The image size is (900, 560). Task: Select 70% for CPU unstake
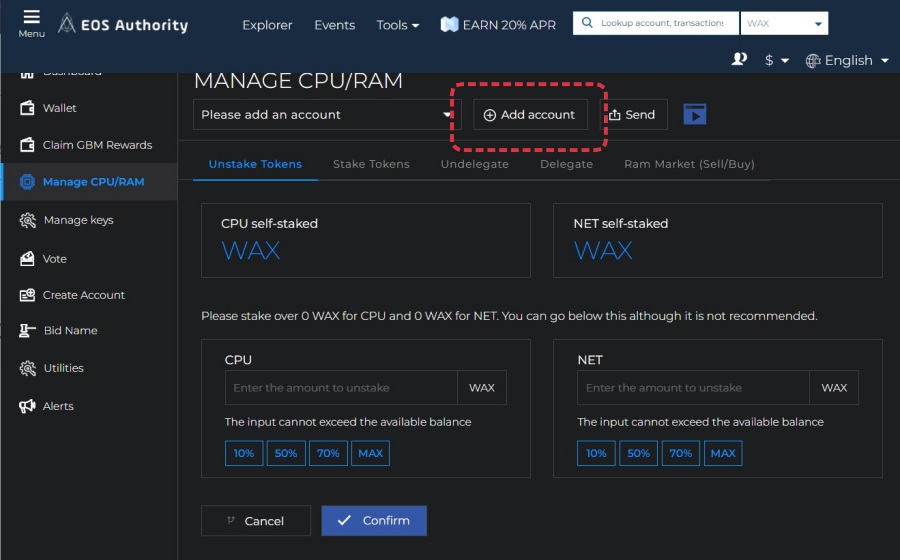click(328, 453)
